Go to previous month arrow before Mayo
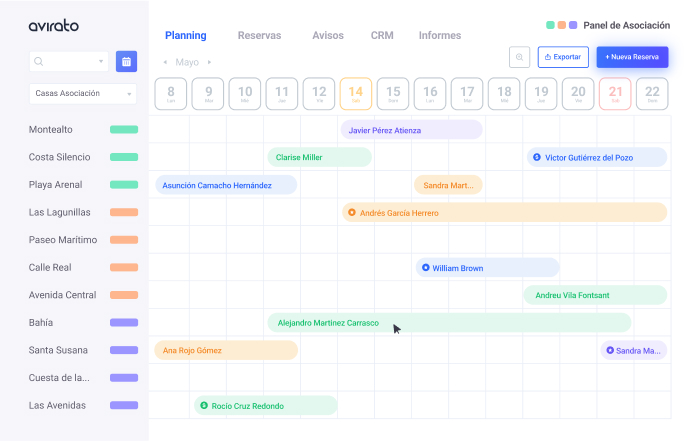 click(x=165, y=63)
